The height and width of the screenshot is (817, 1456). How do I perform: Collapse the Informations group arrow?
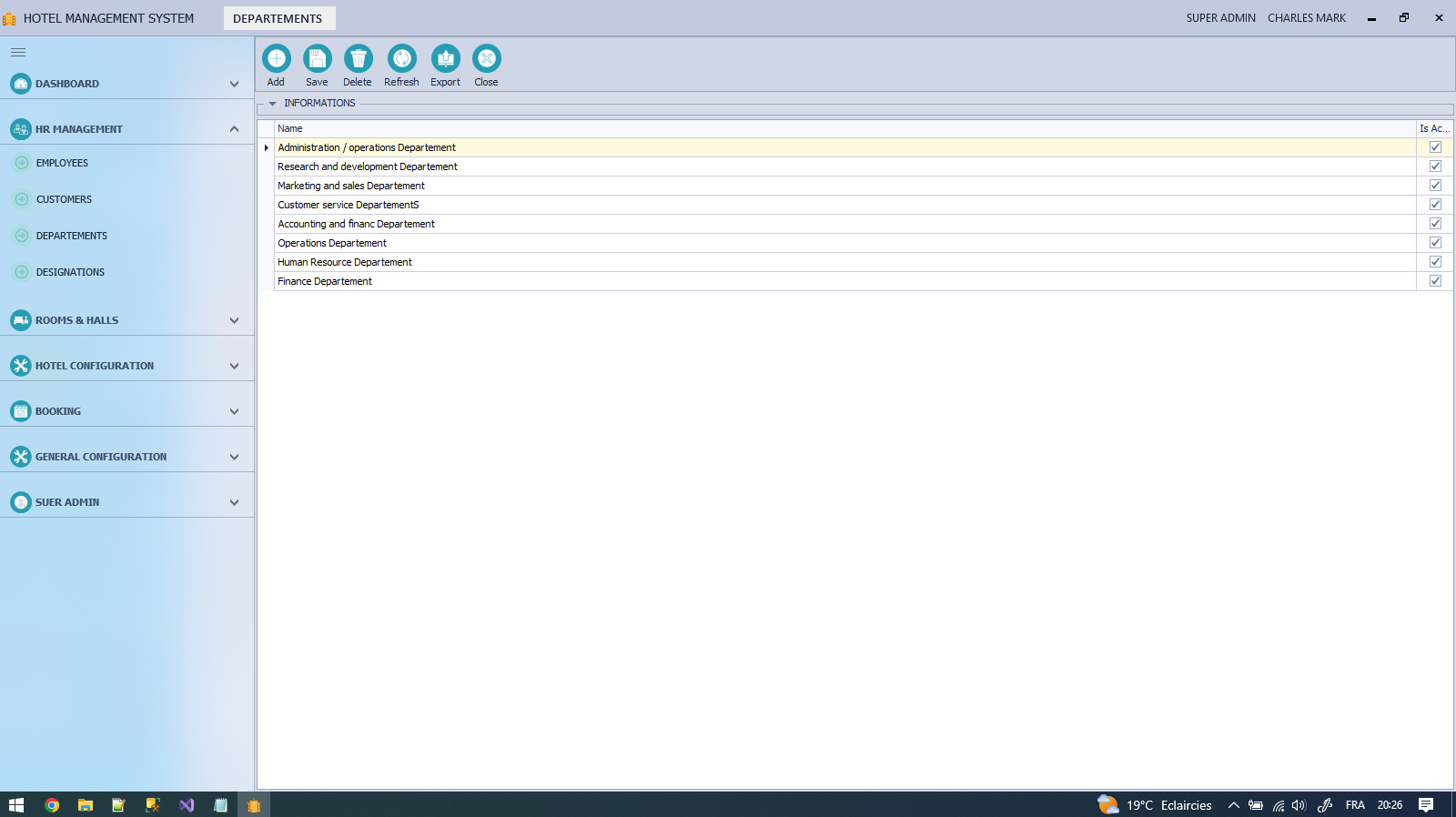(x=272, y=104)
